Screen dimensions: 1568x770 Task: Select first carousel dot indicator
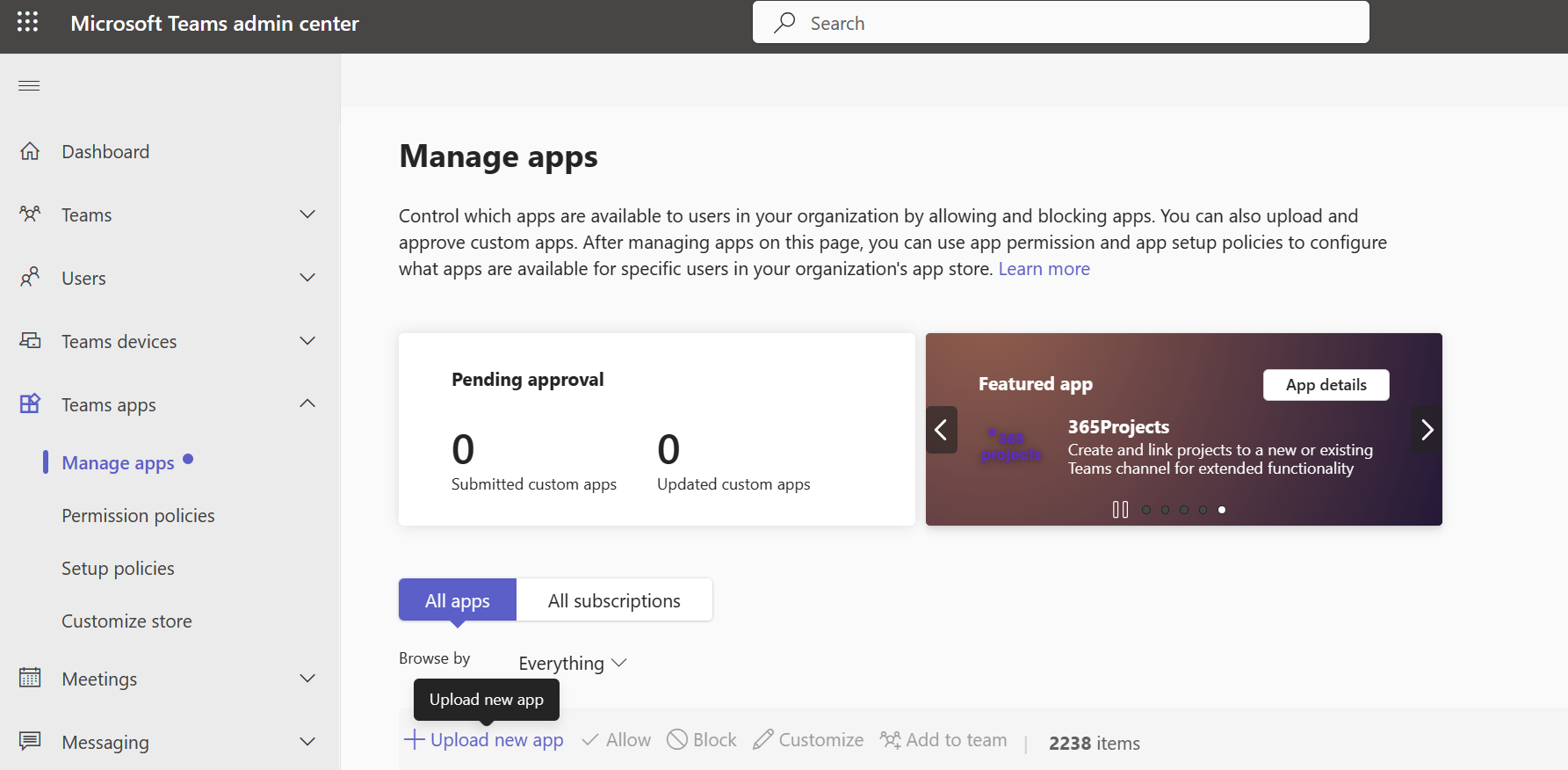(x=1146, y=510)
